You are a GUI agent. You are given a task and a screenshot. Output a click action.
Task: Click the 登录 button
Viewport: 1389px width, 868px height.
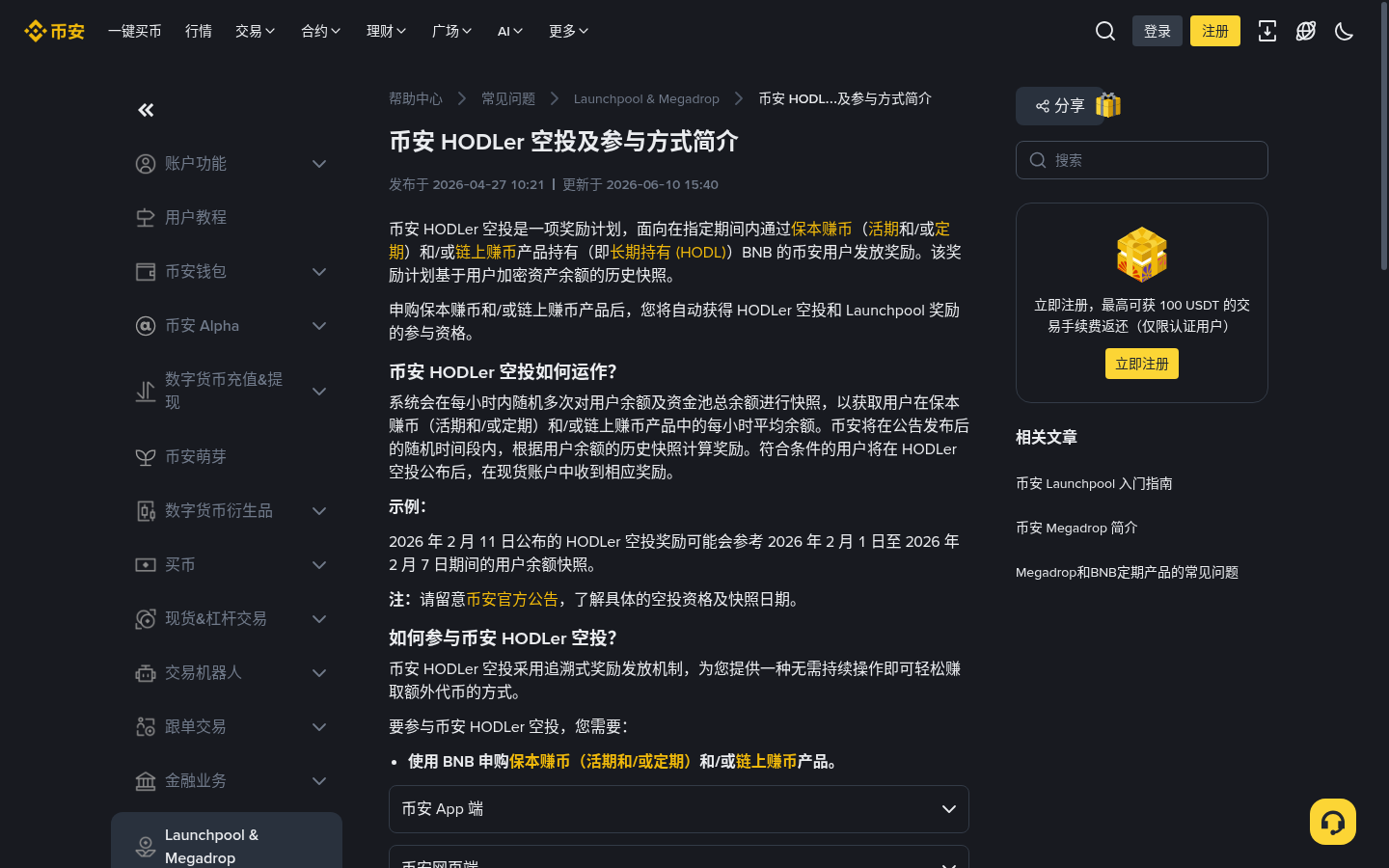[1157, 31]
